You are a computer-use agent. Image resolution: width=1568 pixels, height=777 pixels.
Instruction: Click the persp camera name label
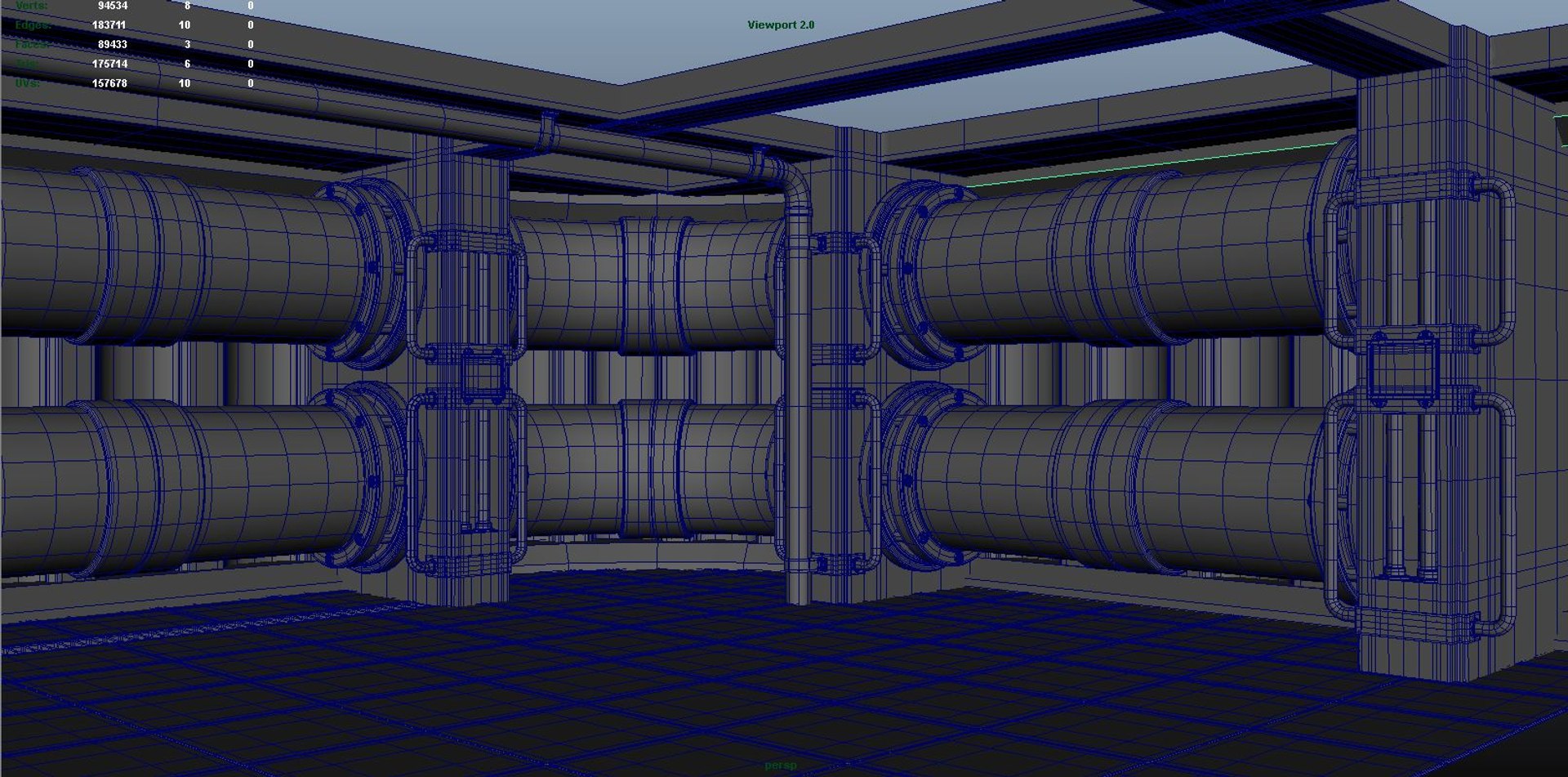781,766
